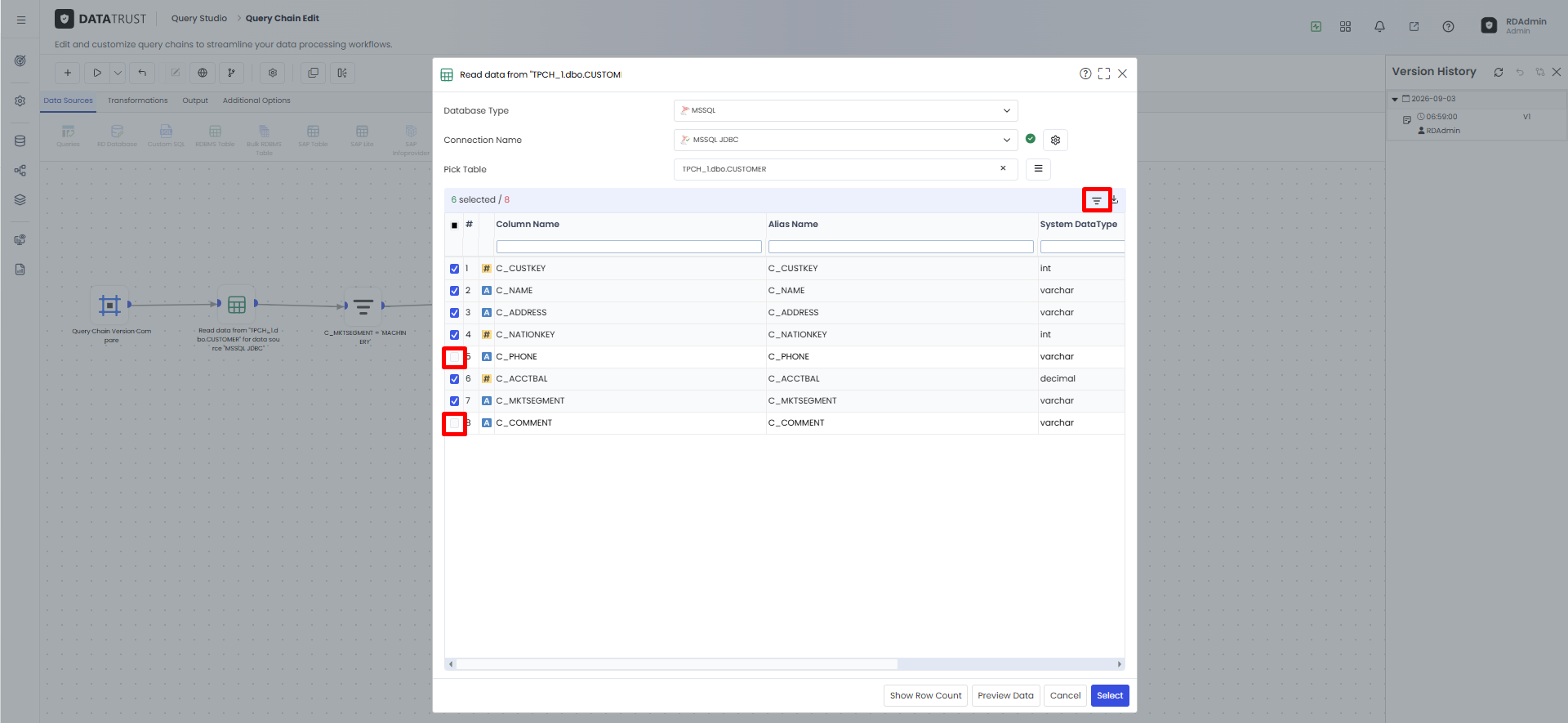Viewport: 1568px width, 723px height.
Task: Click the Show Row Count button
Action: coord(925,695)
